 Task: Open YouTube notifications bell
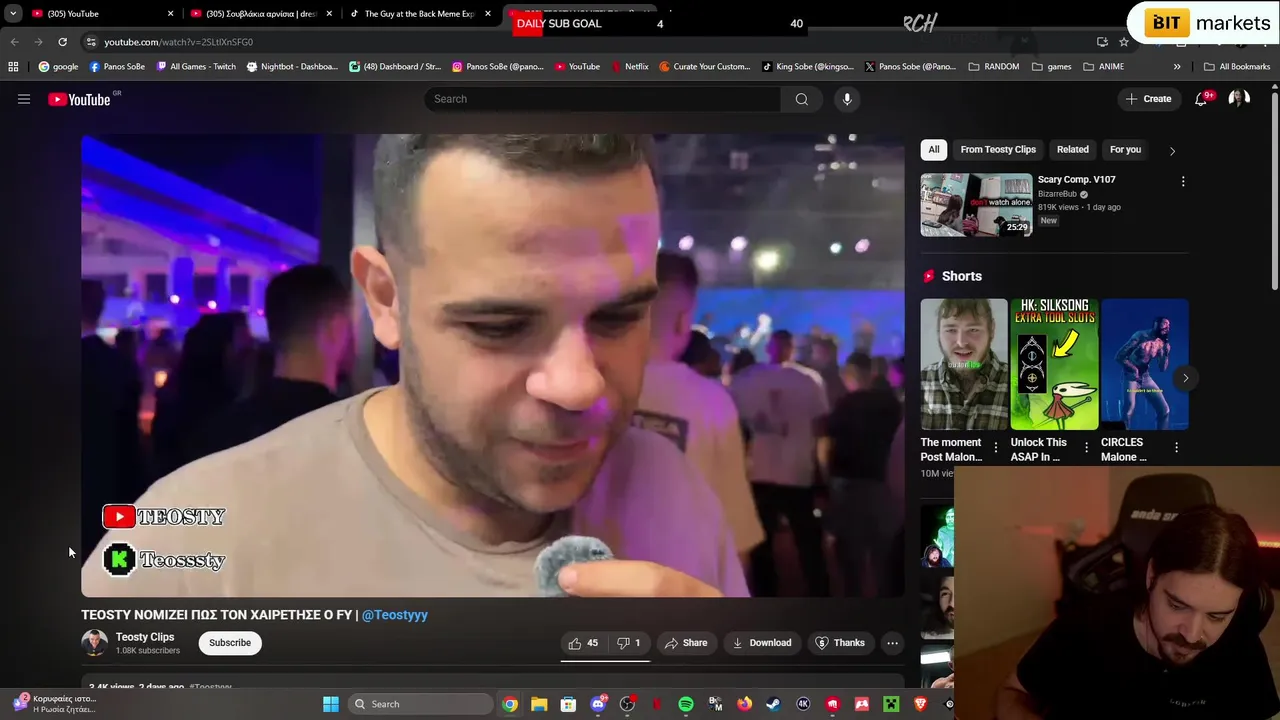click(x=1202, y=99)
